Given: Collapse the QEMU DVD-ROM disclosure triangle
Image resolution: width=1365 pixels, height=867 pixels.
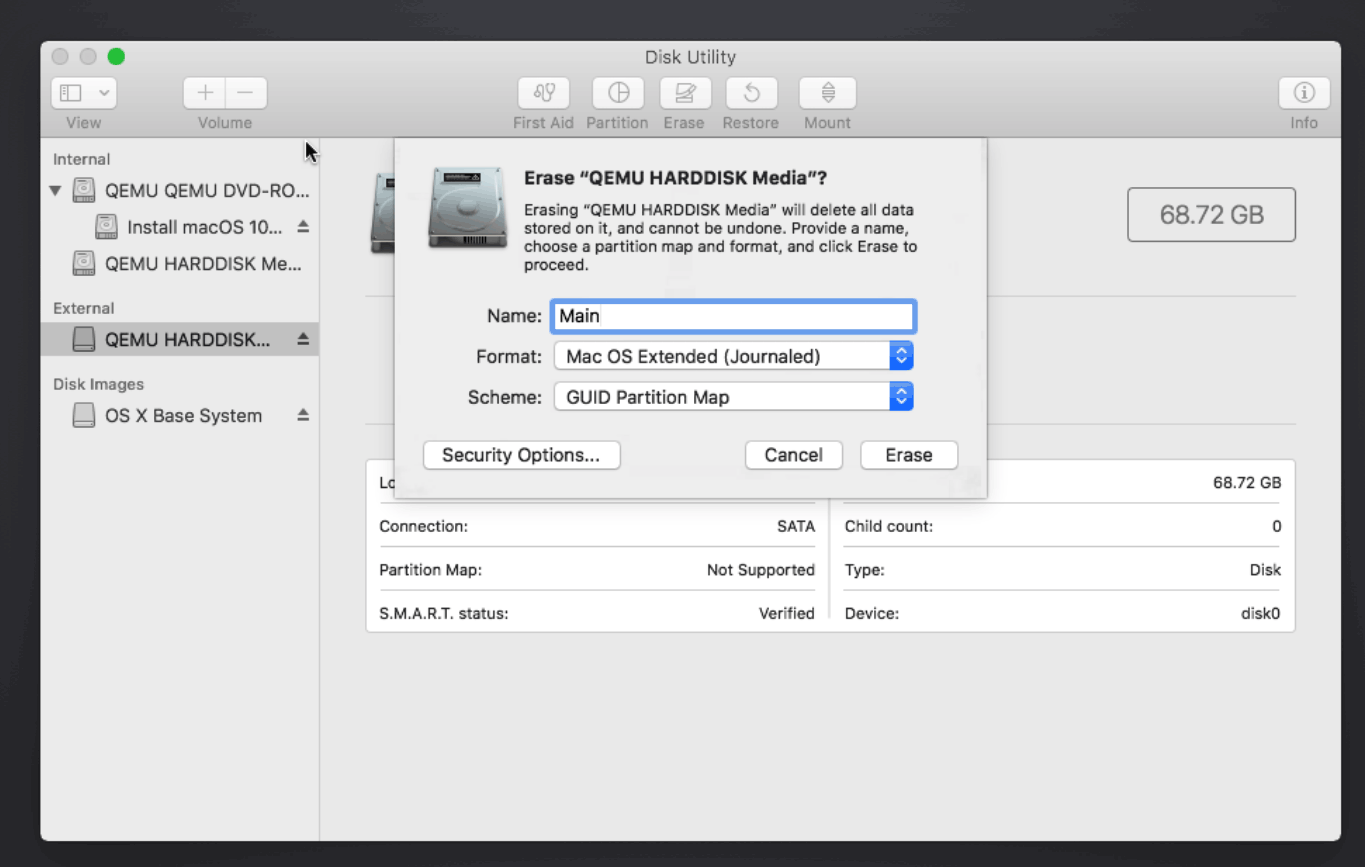Looking at the screenshot, I should [x=56, y=190].
